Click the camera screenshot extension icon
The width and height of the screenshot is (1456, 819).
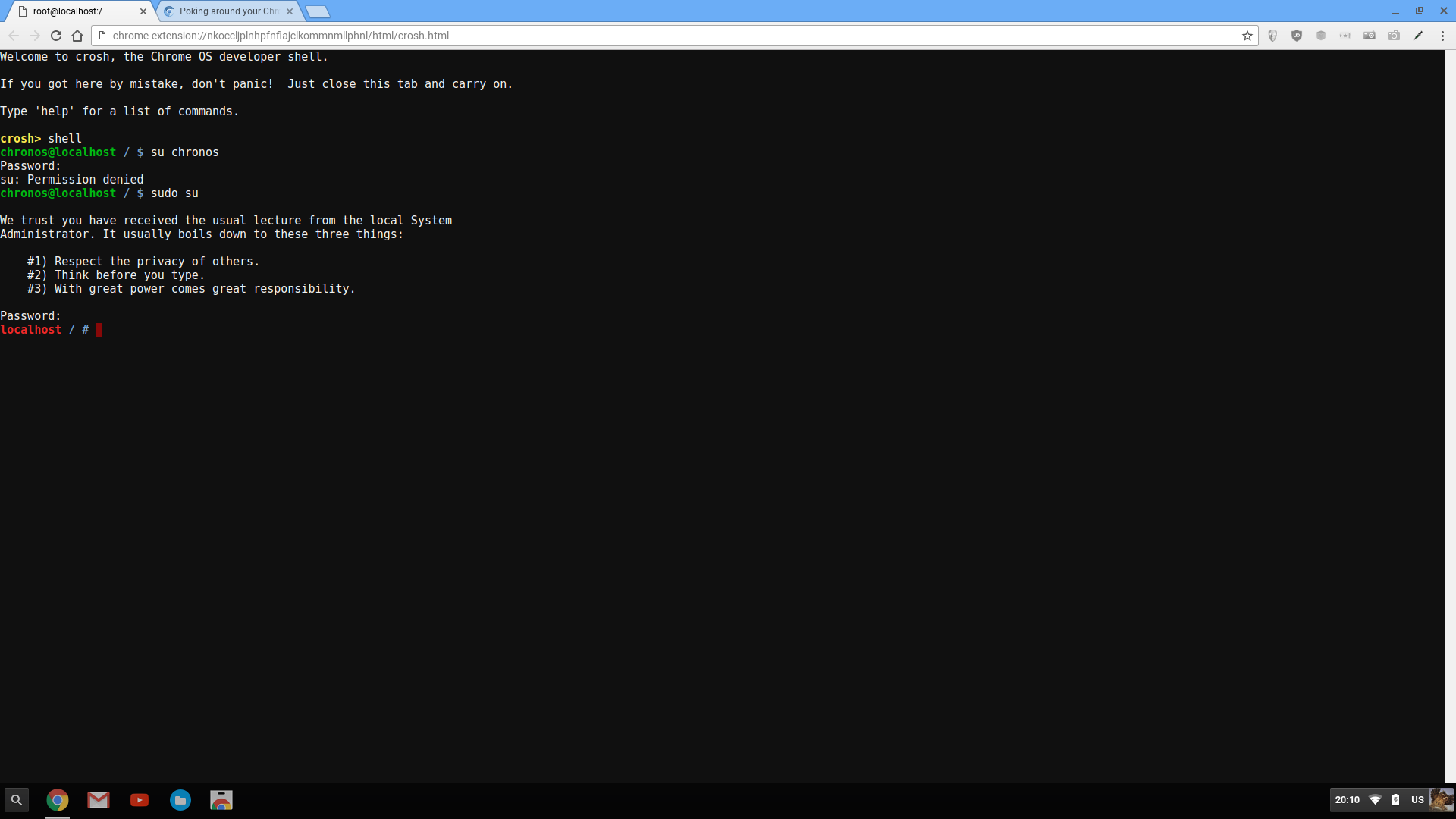pyautogui.click(x=1394, y=36)
